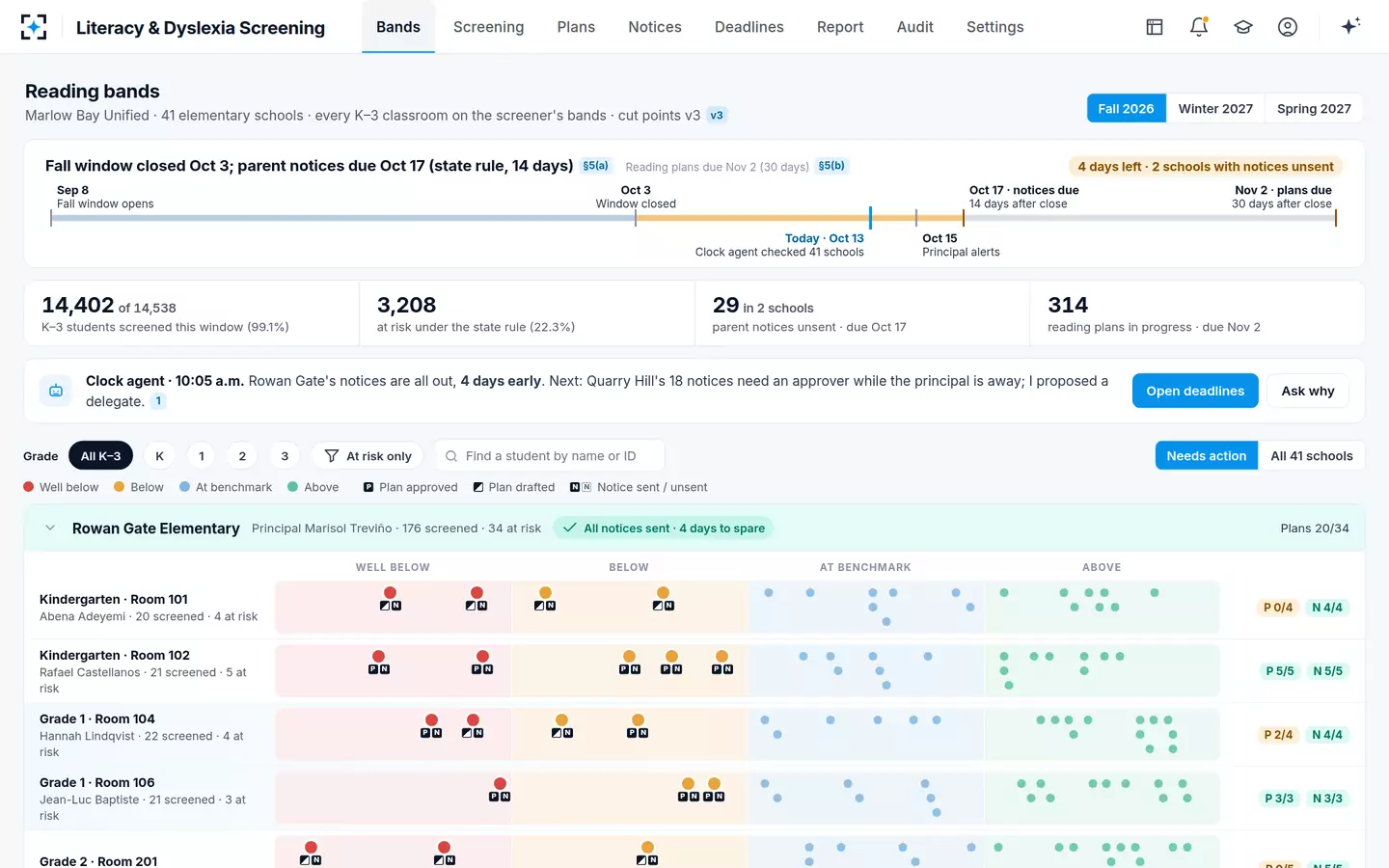The height and width of the screenshot is (868, 1389).
Task: Click the app logo icon
Action: coord(34,27)
